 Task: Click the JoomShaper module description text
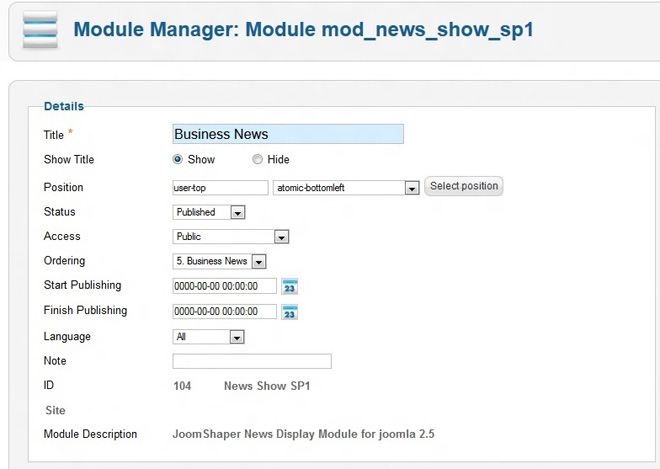click(x=304, y=434)
